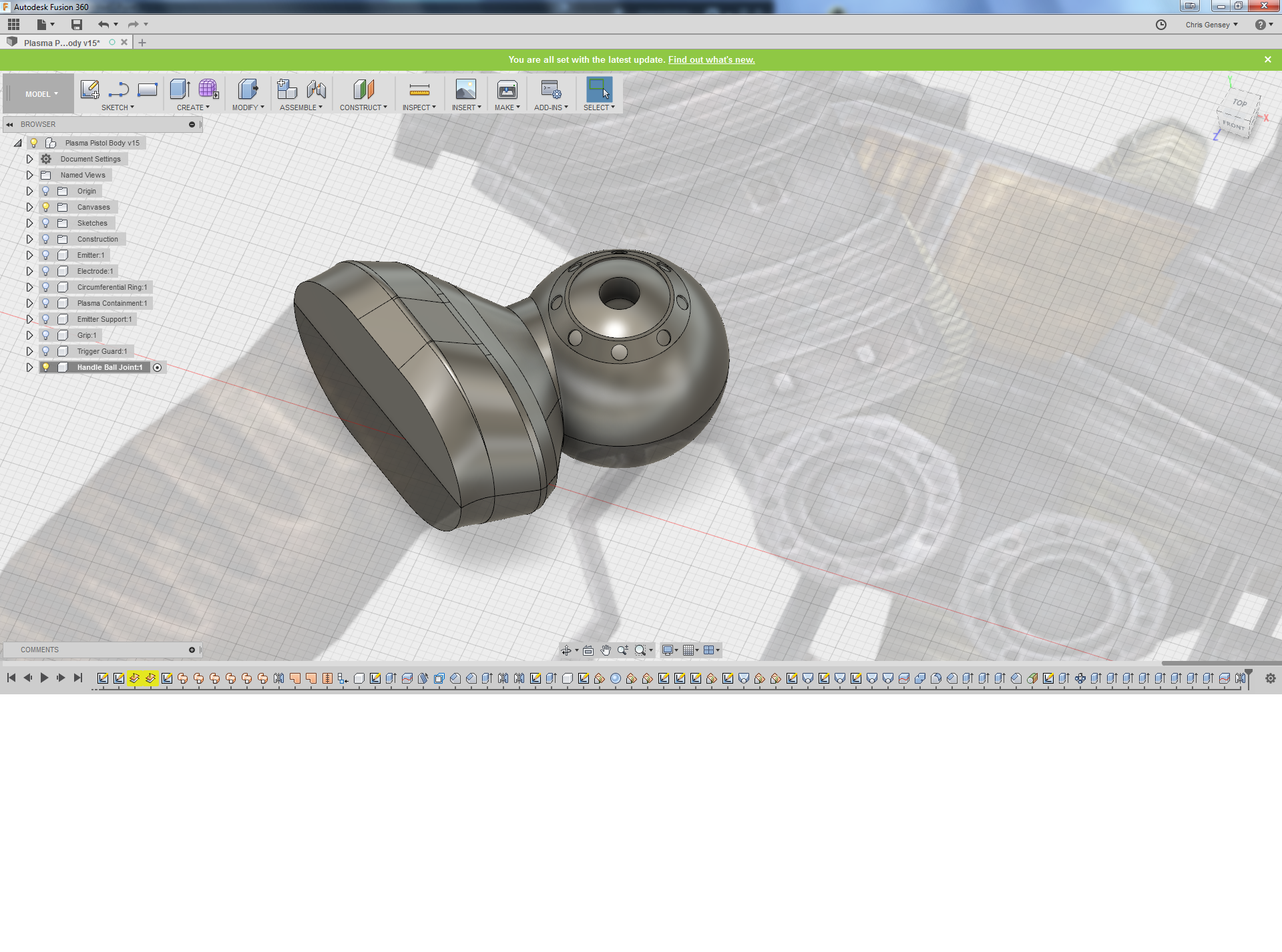Open the MODEL workspace dropdown
This screenshot has width=1282, height=952.
pos(41,94)
